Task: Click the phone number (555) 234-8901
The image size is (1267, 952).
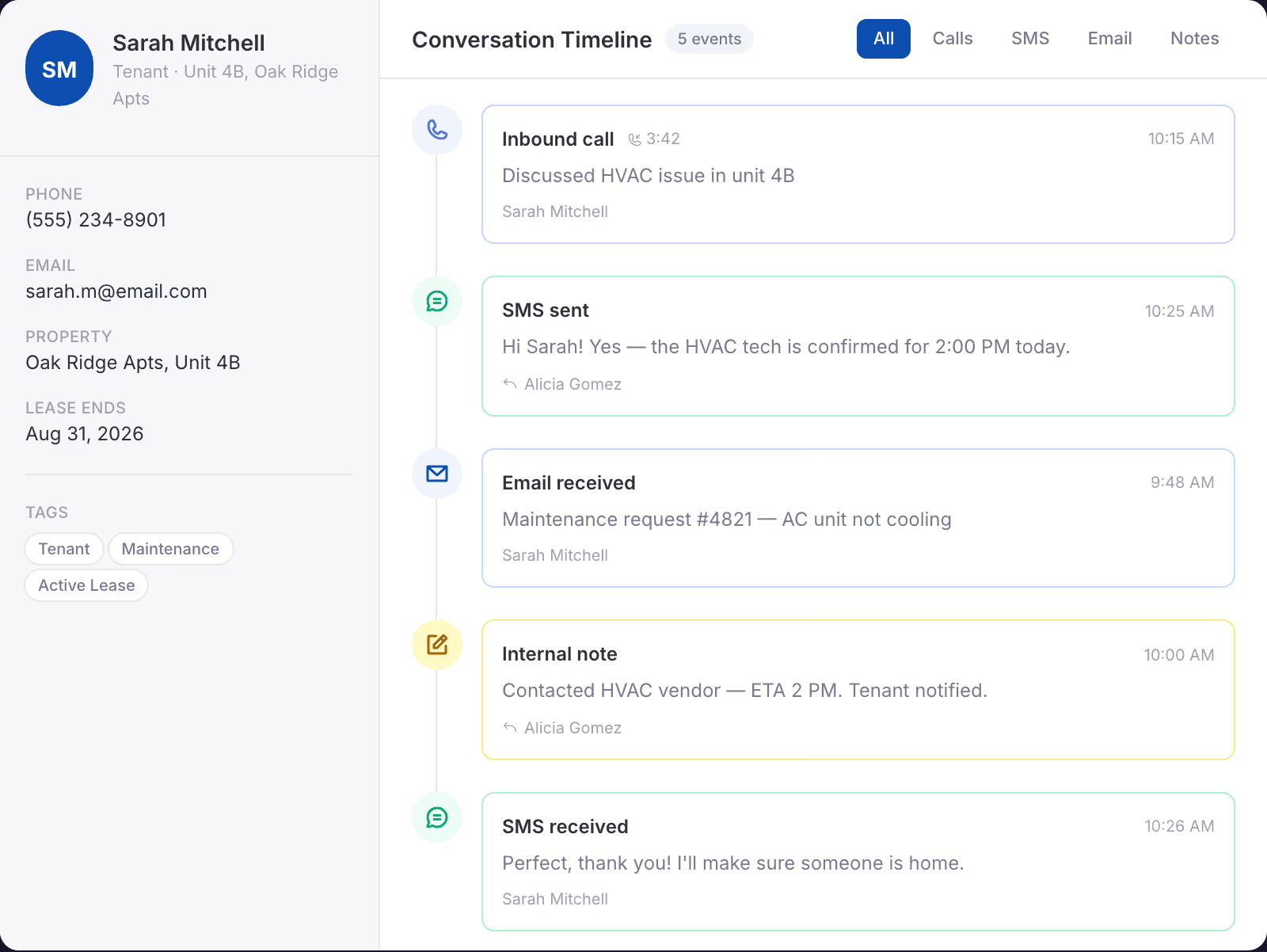Action: coord(95,219)
